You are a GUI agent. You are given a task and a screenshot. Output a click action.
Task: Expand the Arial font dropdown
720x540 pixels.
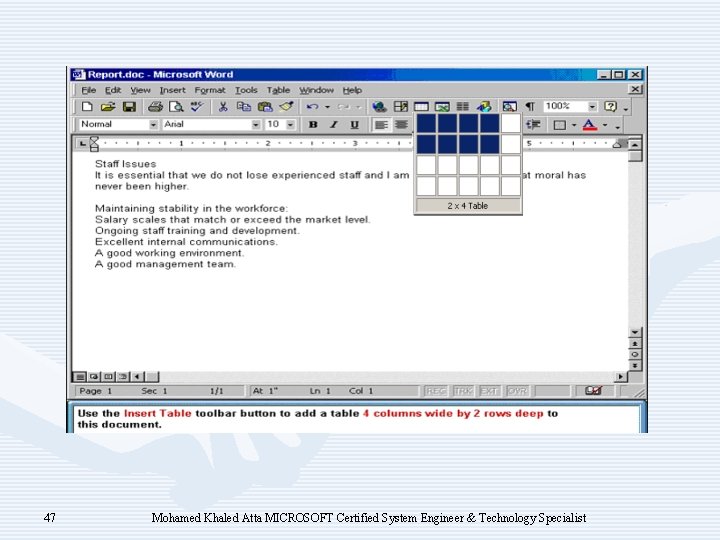[256, 124]
